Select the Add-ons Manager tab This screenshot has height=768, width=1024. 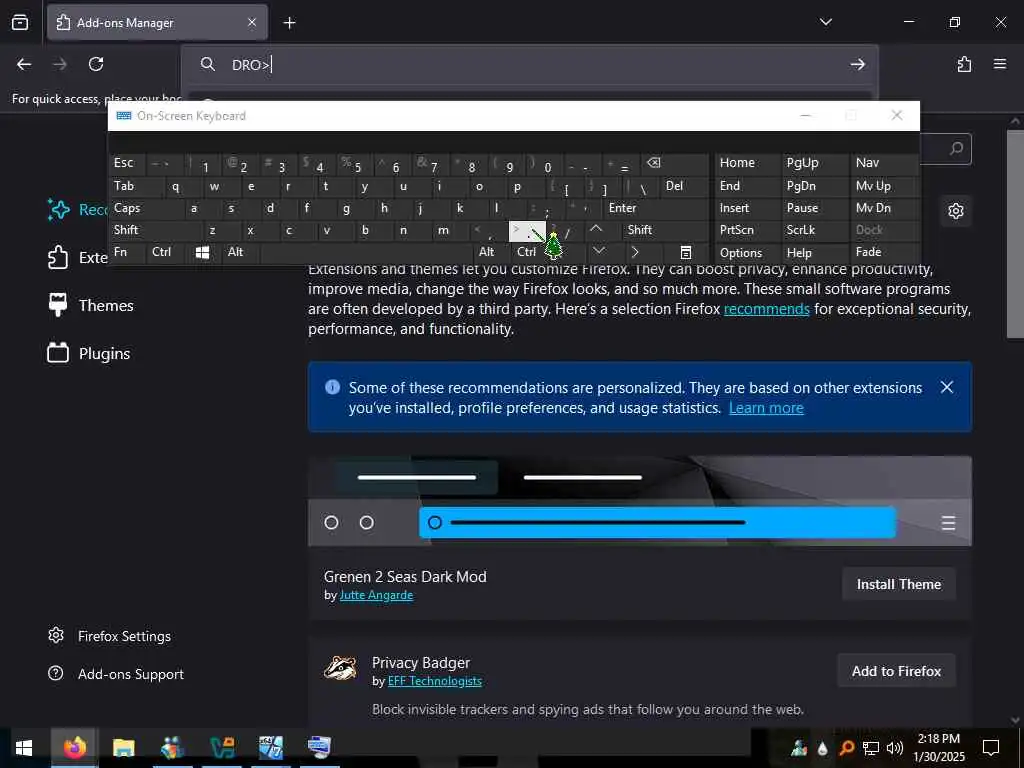pyautogui.click(x=157, y=23)
